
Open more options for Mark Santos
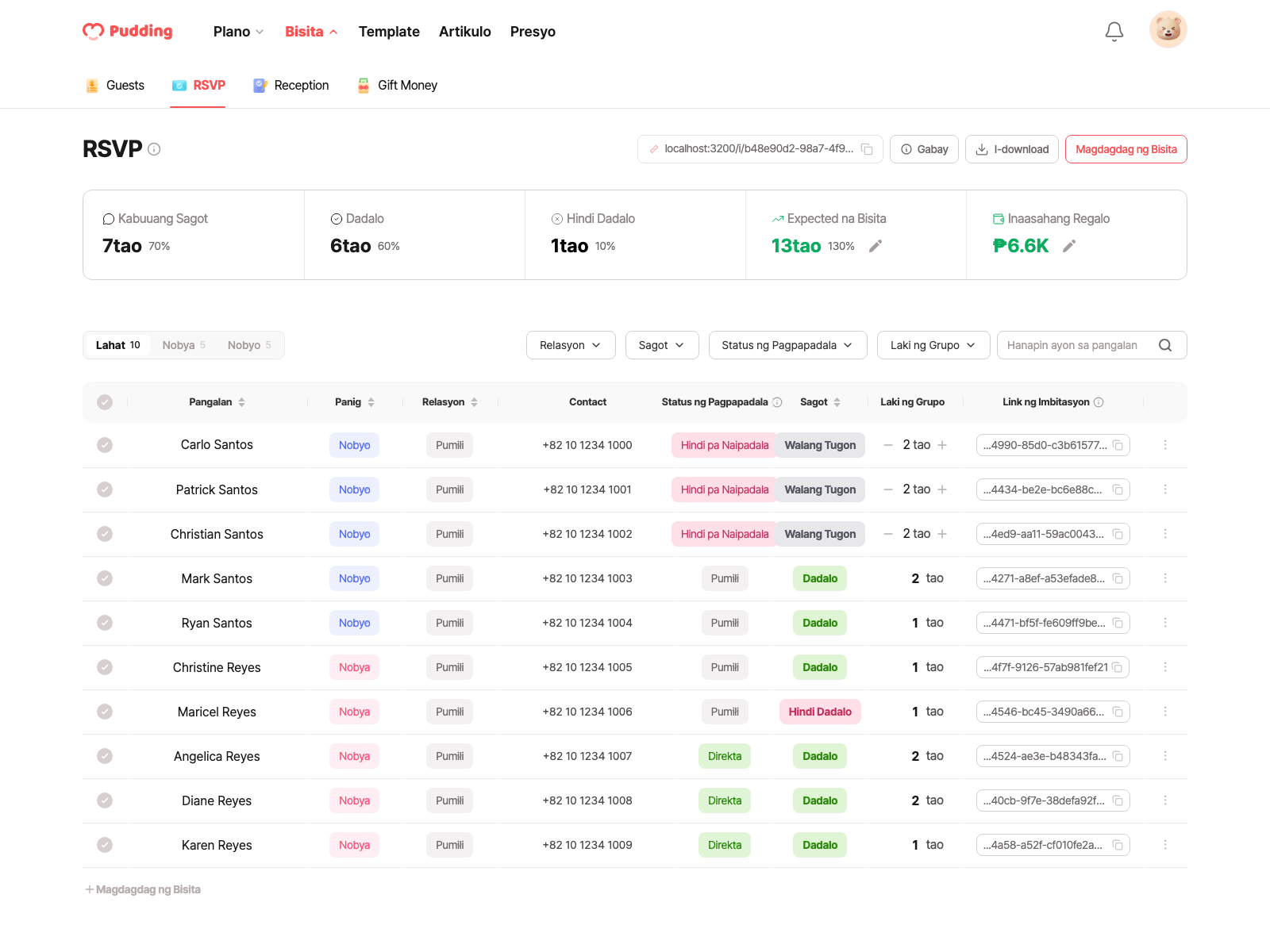(1165, 578)
